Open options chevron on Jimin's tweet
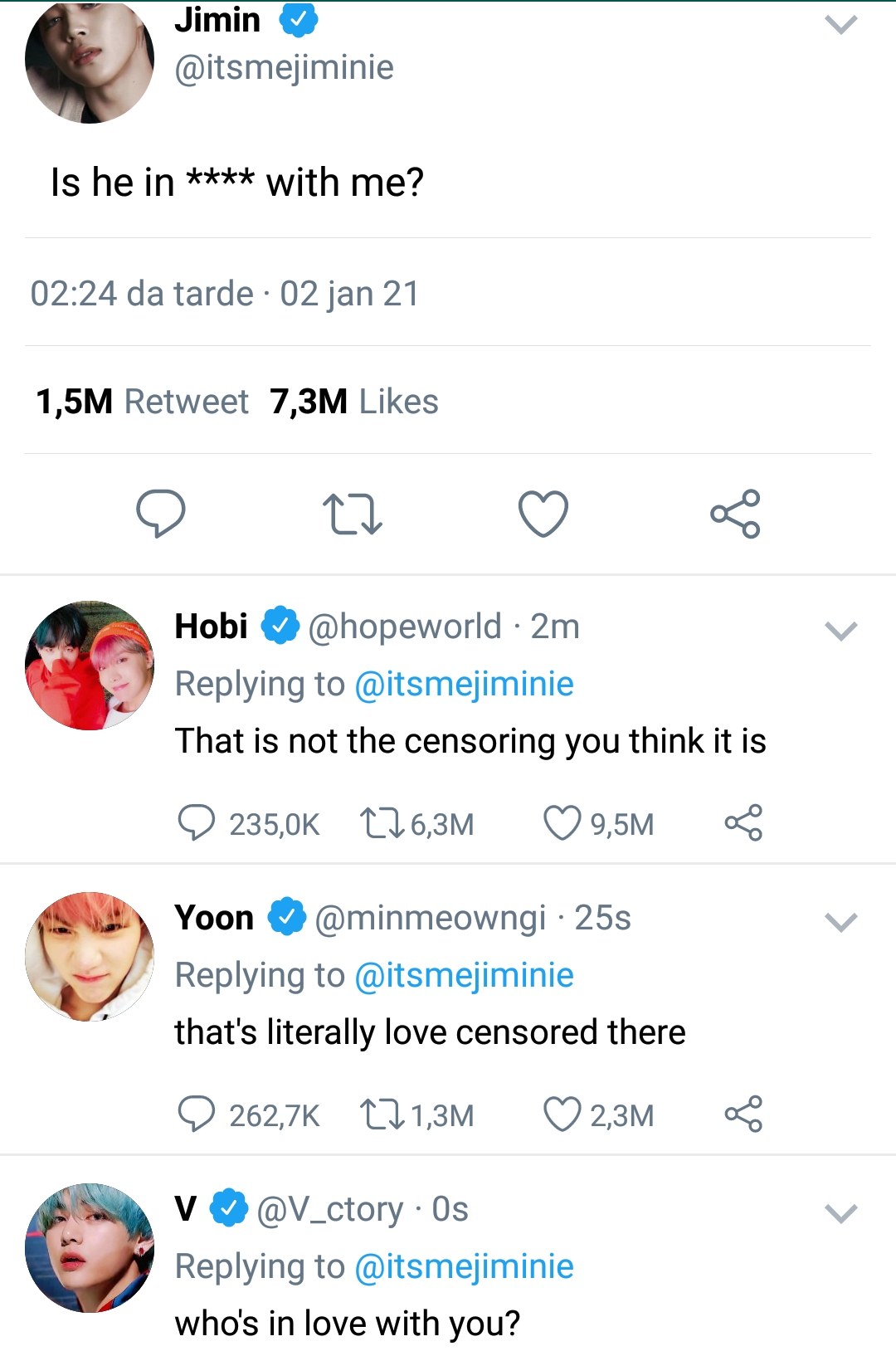The height and width of the screenshot is (1351, 896). [840, 26]
